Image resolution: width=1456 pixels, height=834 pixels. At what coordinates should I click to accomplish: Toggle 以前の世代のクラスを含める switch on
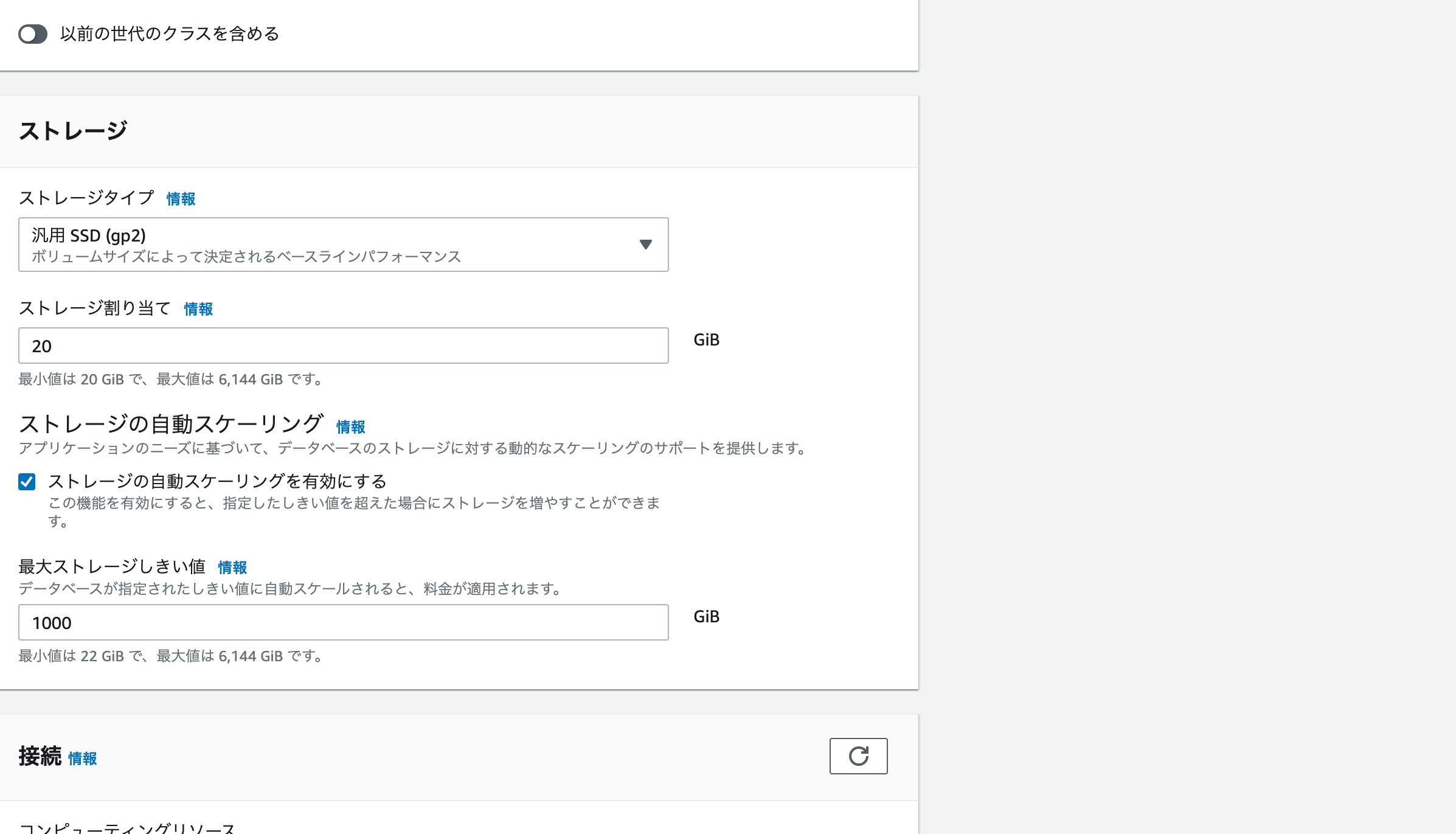pyautogui.click(x=33, y=35)
